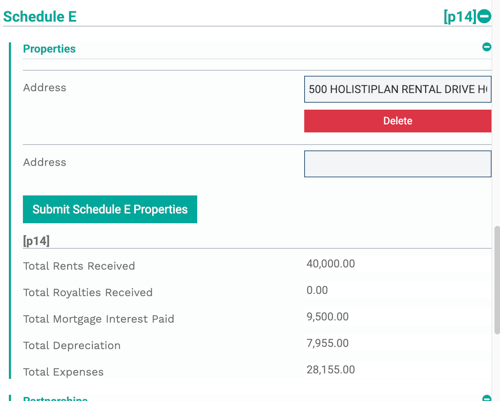Collapse the Partnerships subsection minus icon
This screenshot has width=500, height=401.
click(x=487, y=398)
